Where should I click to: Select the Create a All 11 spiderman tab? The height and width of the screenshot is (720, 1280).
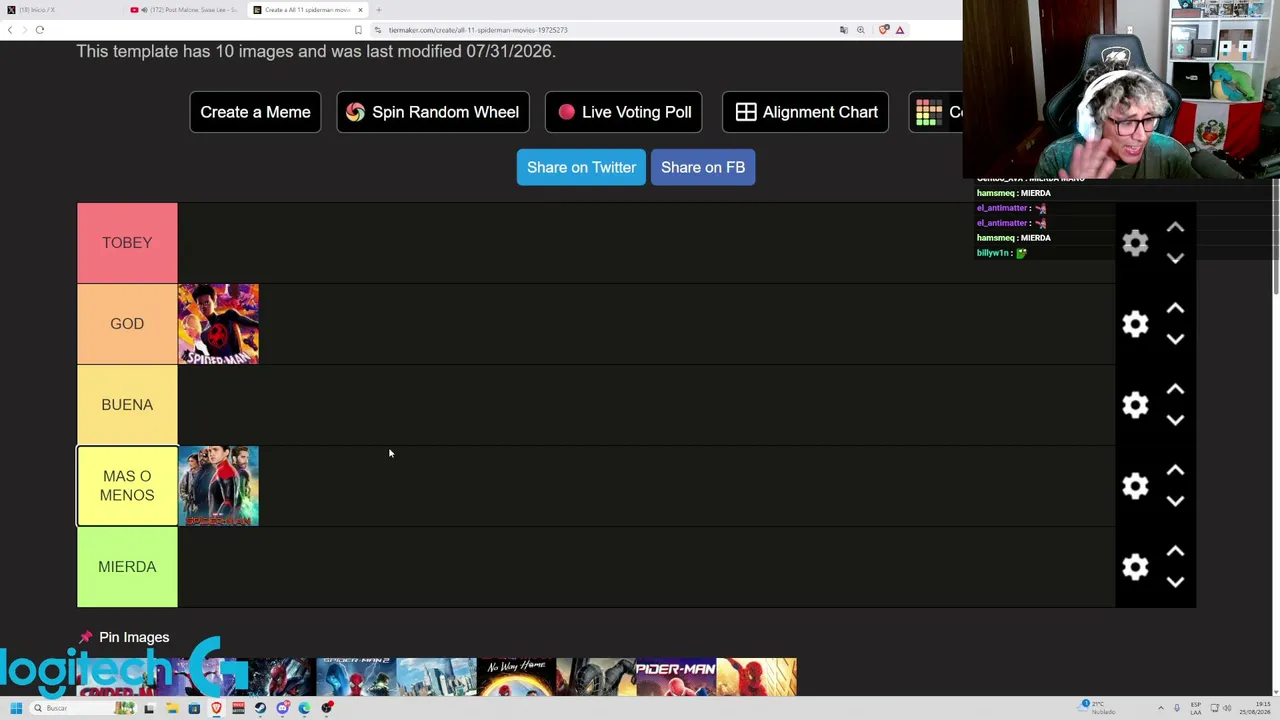click(x=306, y=10)
